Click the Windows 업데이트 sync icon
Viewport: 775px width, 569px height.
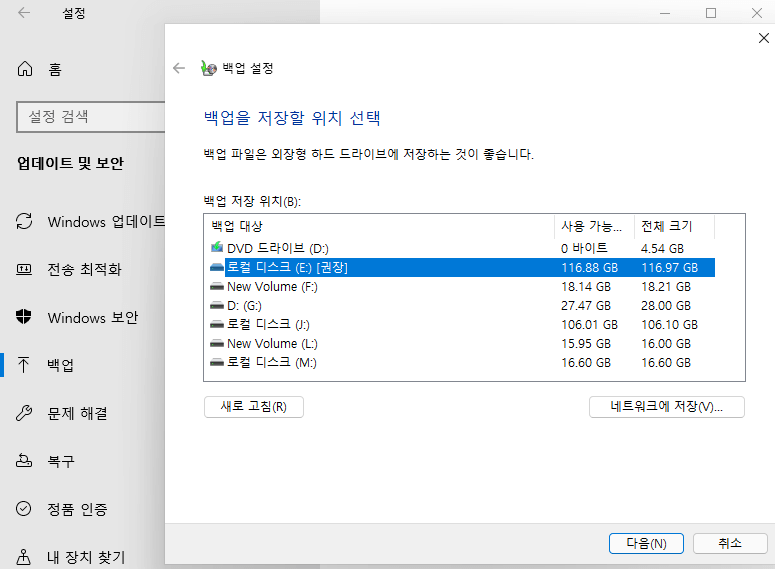(x=24, y=221)
